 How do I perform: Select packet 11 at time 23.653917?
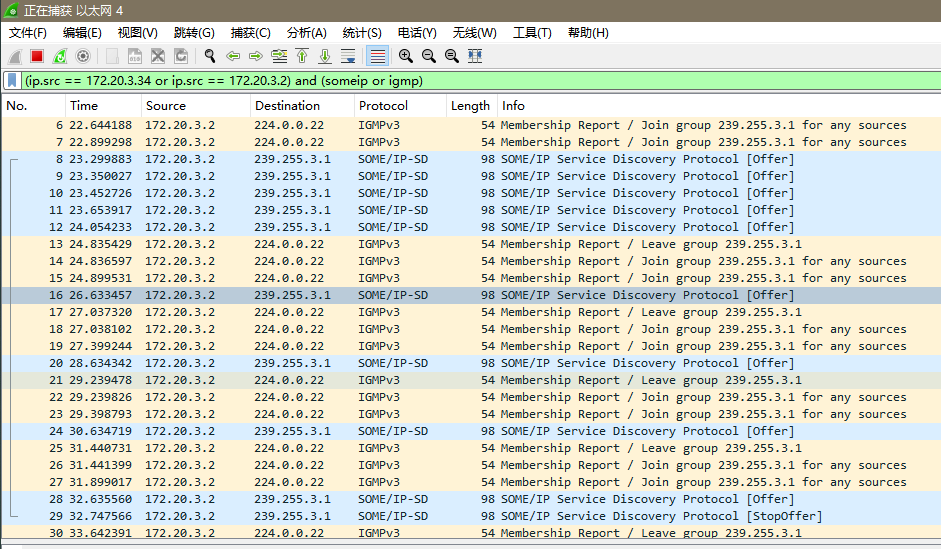tap(471, 210)
